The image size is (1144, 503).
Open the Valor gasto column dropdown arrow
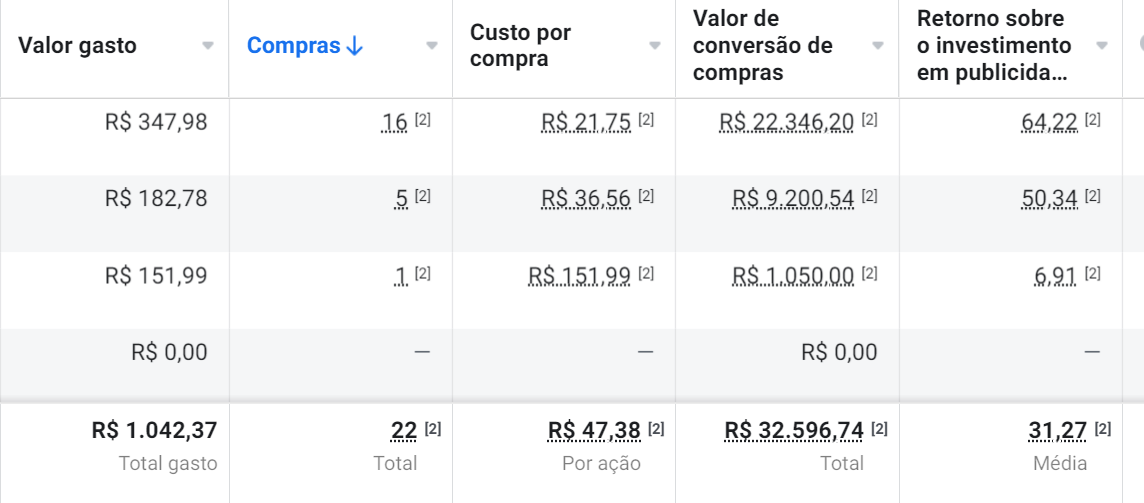tap(208, 46)
